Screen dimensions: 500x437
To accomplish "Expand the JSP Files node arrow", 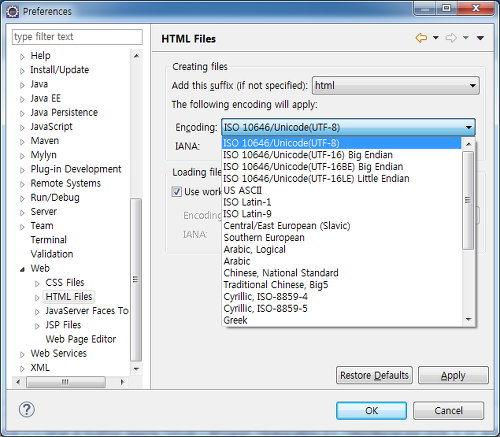I will pos(37,326).
